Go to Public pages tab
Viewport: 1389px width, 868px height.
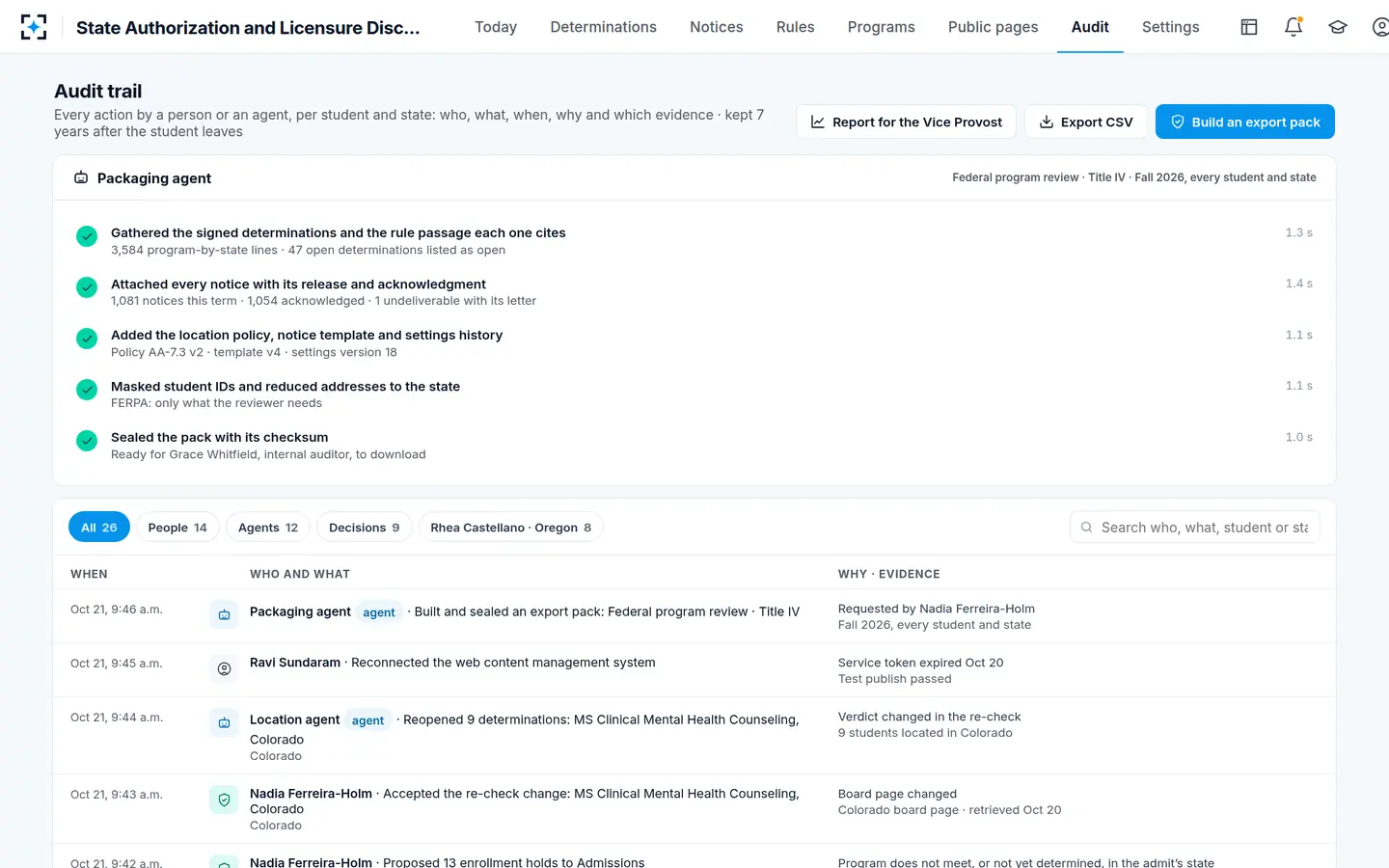click(993, 27)
